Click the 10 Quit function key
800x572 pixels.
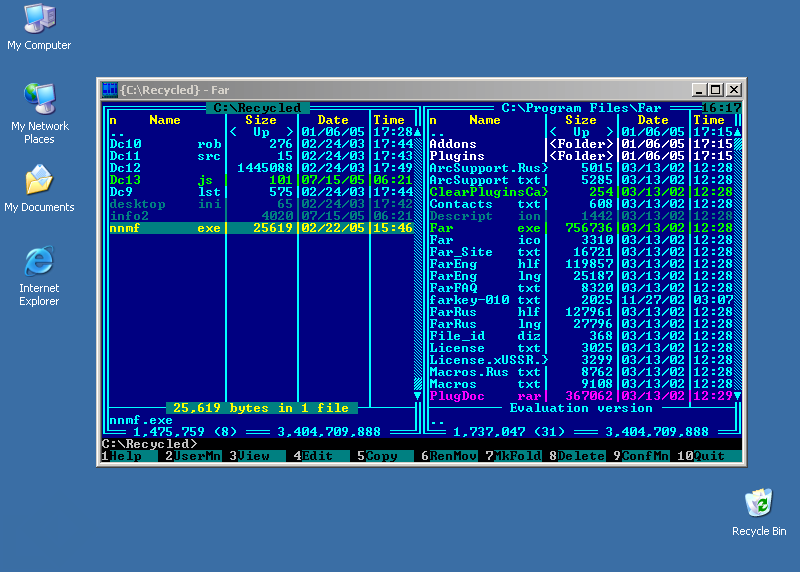709,456
